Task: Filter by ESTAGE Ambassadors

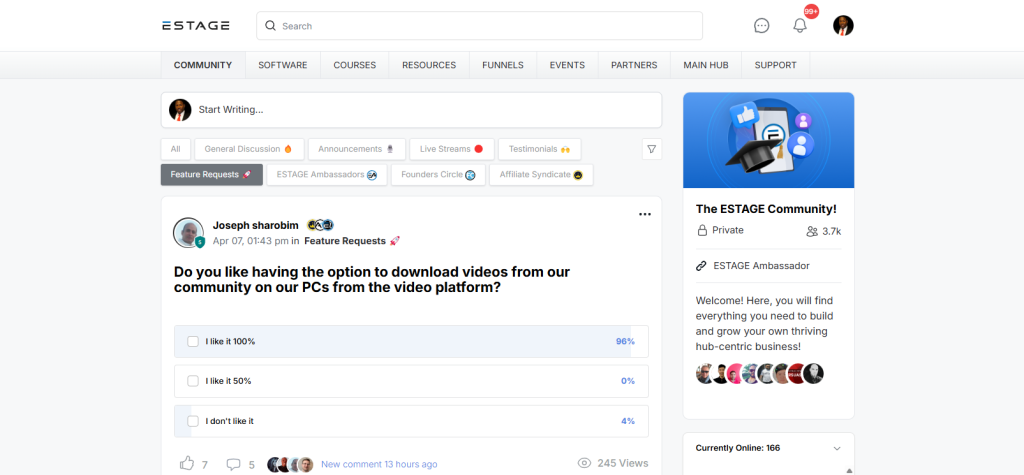Action: (327, 175)
